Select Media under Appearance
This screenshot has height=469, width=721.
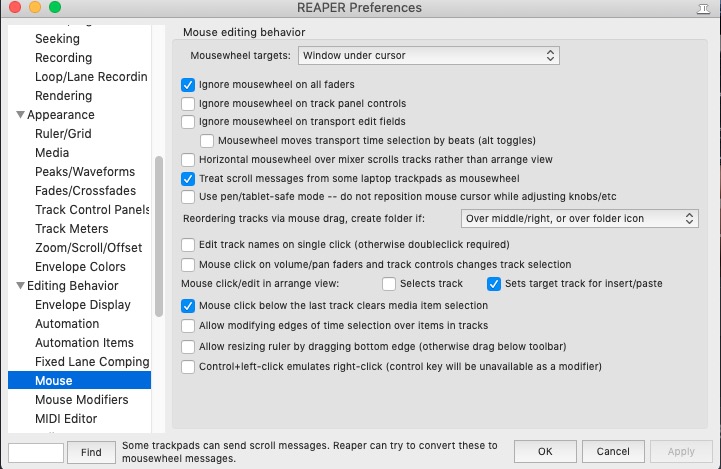52,153
